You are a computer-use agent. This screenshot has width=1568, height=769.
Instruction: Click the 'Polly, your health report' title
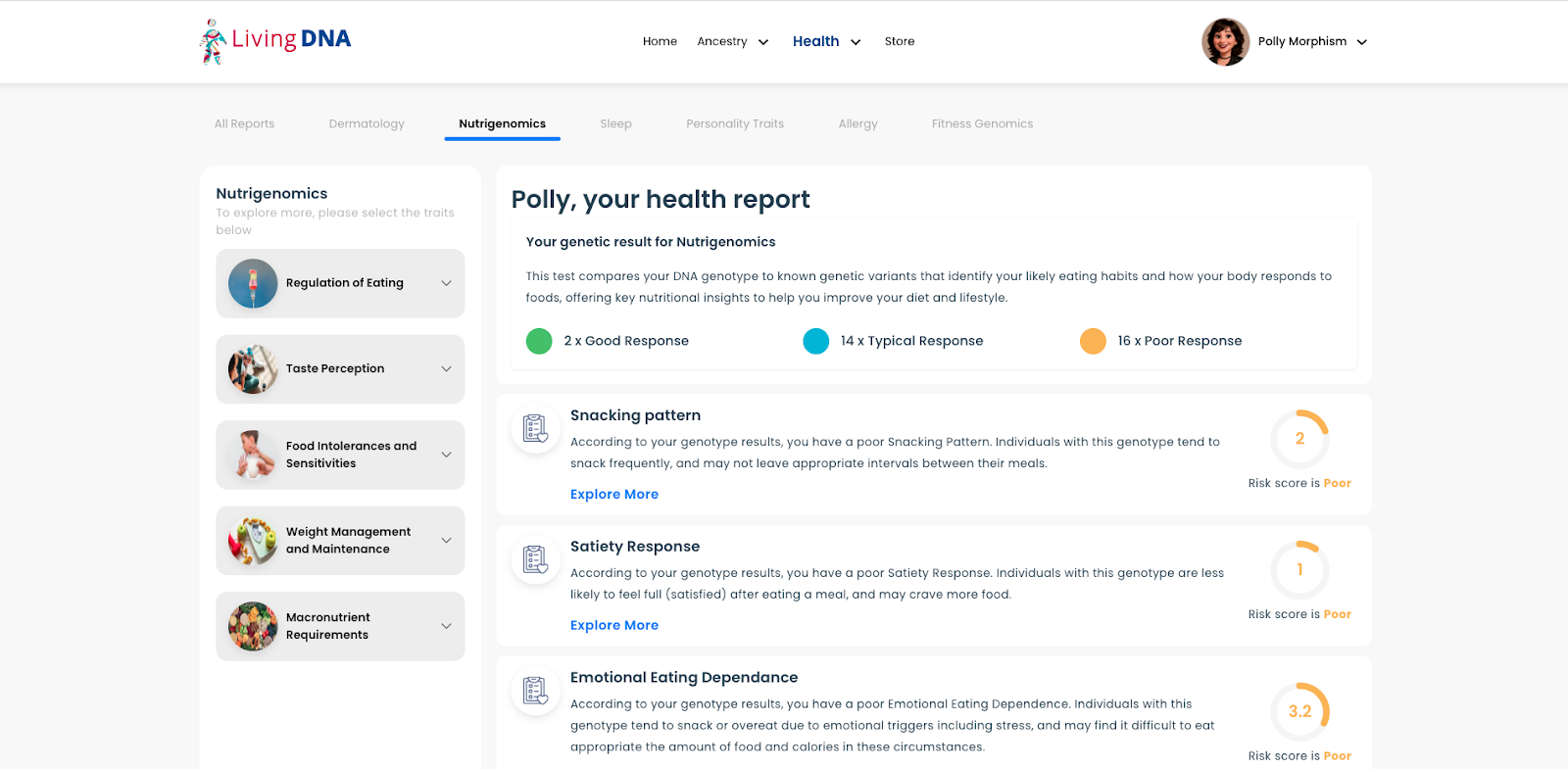[x=661, y=200]
